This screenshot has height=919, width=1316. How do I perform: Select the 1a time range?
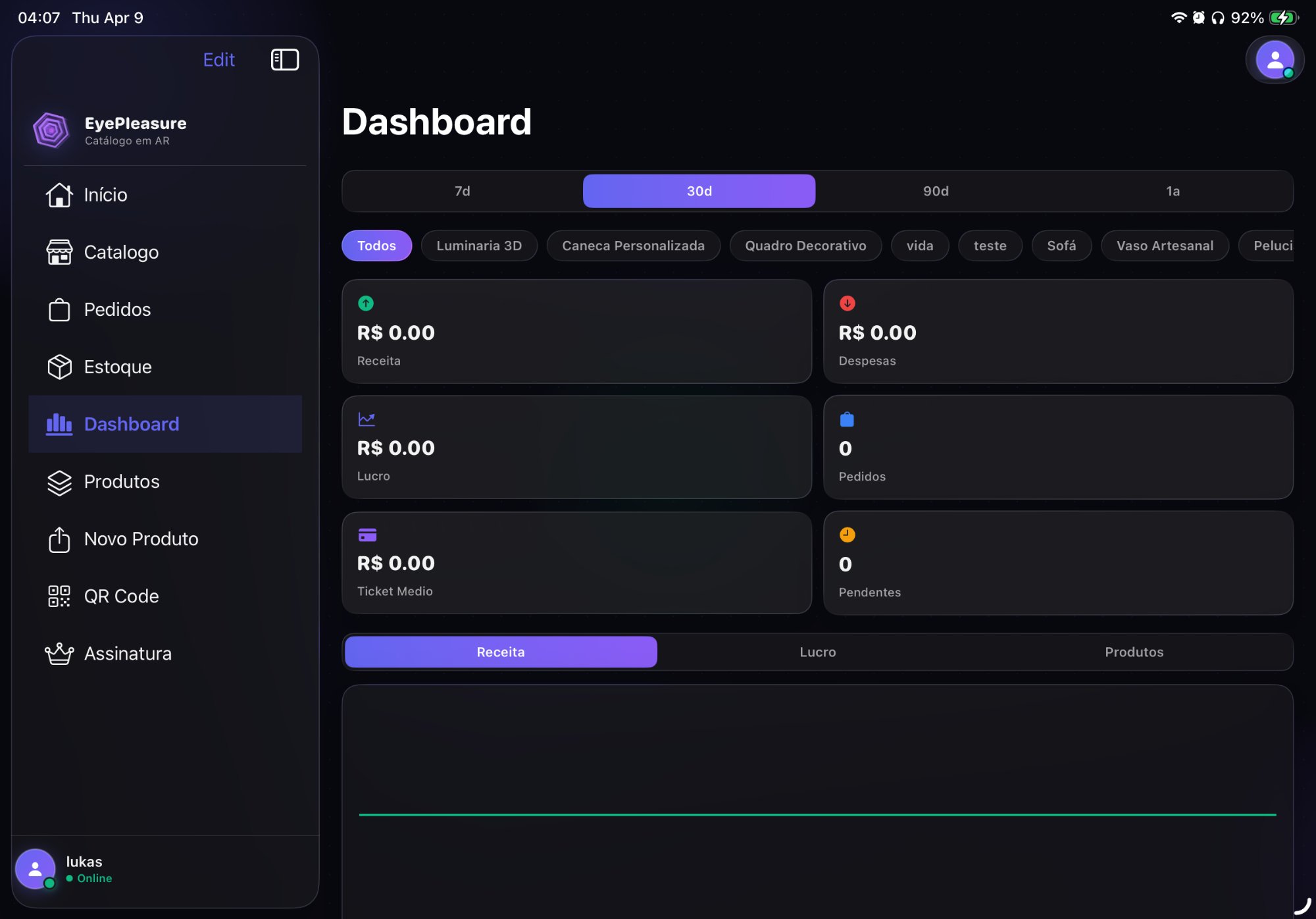[1173, 191]
